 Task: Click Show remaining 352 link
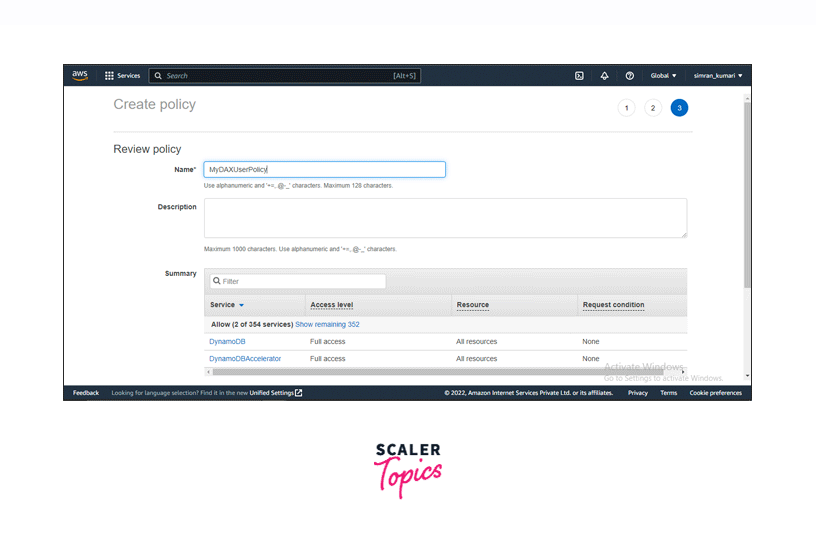(x=327, y=324)
